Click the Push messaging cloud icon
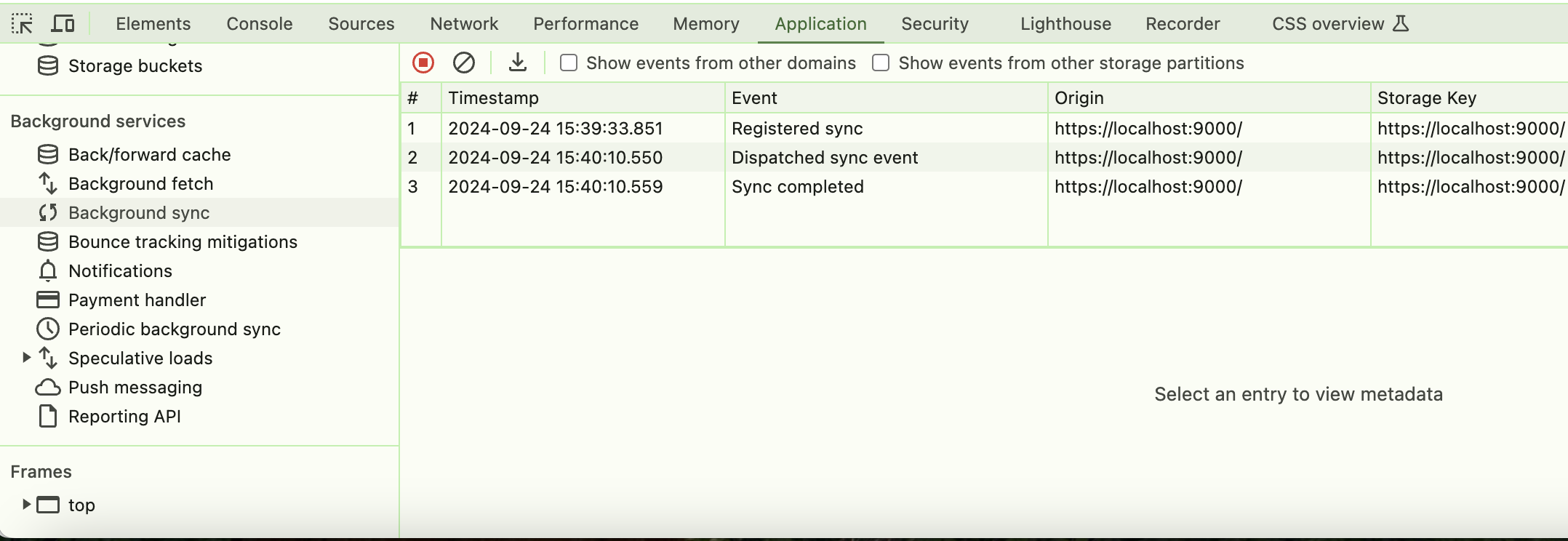 (x=48, y=388)
